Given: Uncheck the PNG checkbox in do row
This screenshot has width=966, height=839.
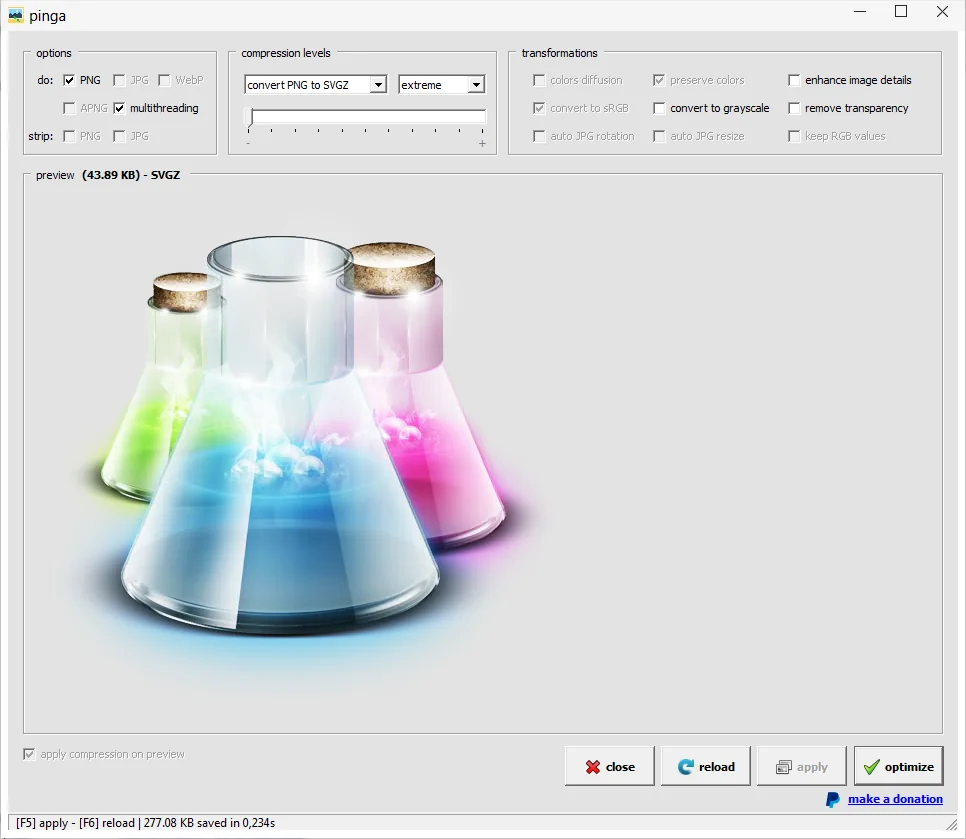Looking at the screenshot, I should click(x=69, y=80).
